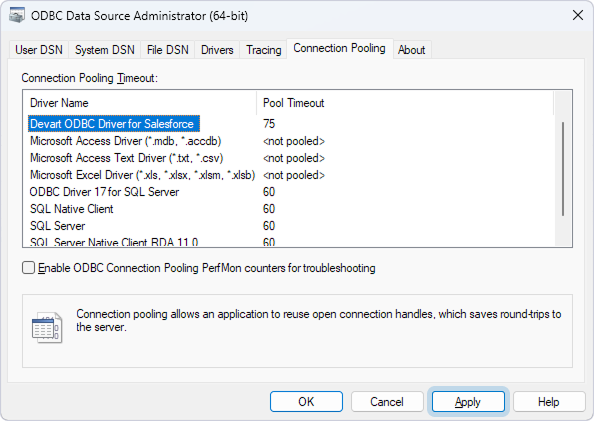This screenshot has width=594, height=421.
Task: Click the ODBC Administrator title bar icon
Action: (x=17, y=15)
